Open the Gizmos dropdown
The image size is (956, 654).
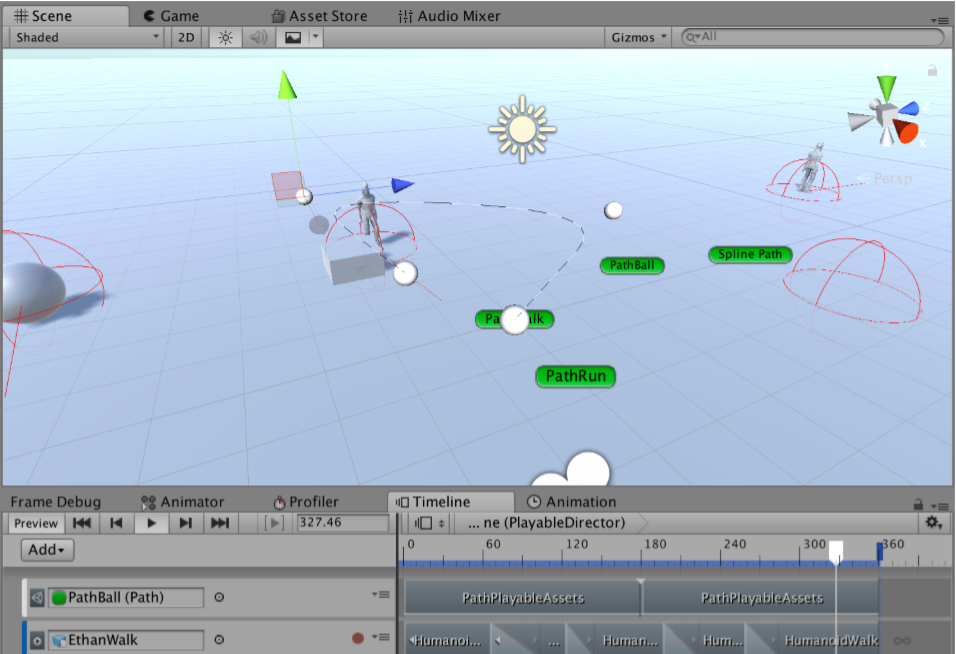(x=638, y=36)
